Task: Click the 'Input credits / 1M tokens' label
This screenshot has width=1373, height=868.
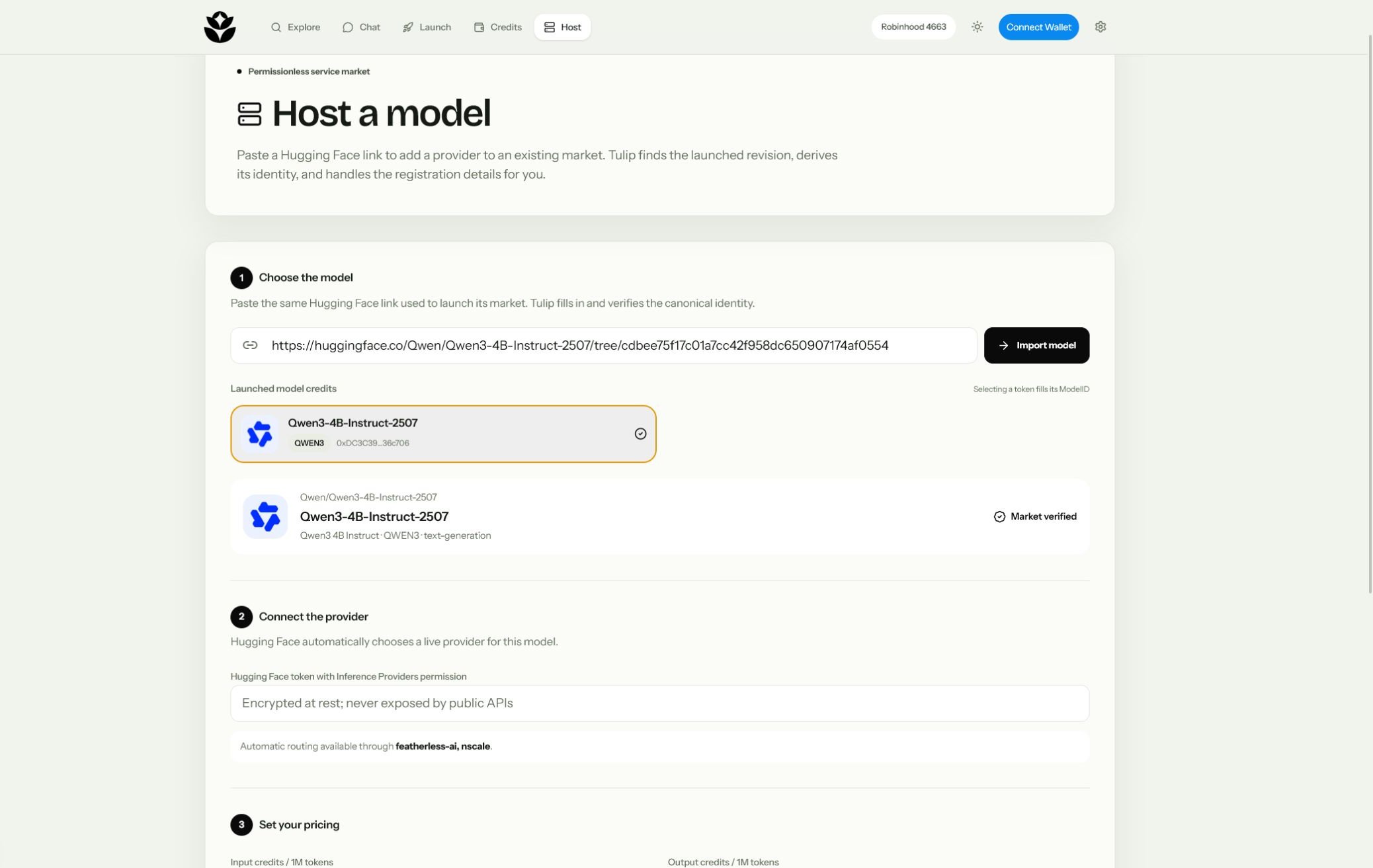Action: 282,862
